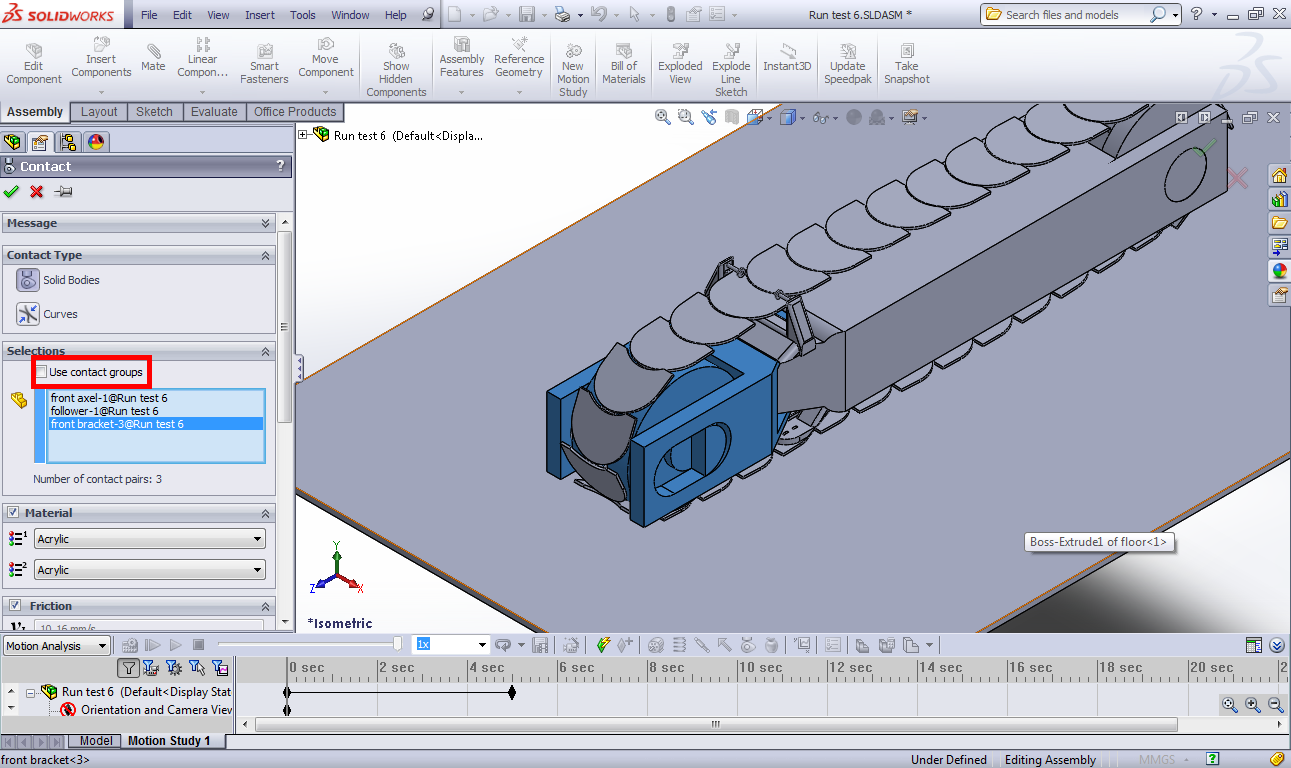Open SolidWorks Resources home tab
This screenshot has width=1291, height=768.
coord(1279,176)
